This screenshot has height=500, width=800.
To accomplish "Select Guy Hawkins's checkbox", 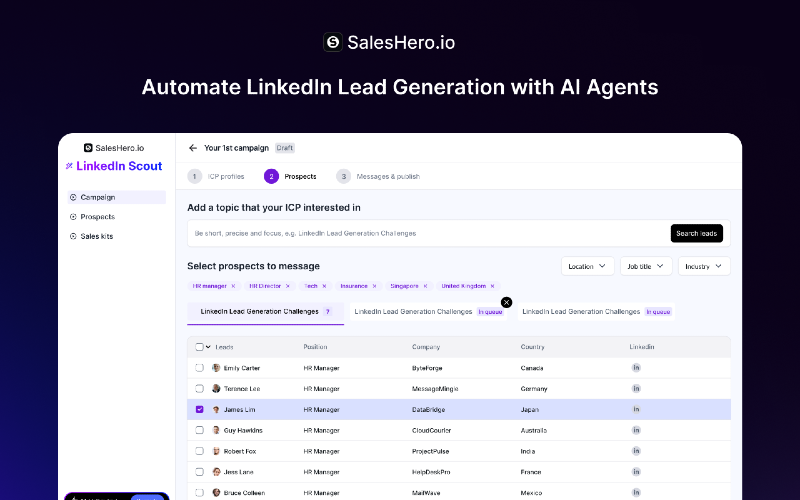I will (199, 430).
